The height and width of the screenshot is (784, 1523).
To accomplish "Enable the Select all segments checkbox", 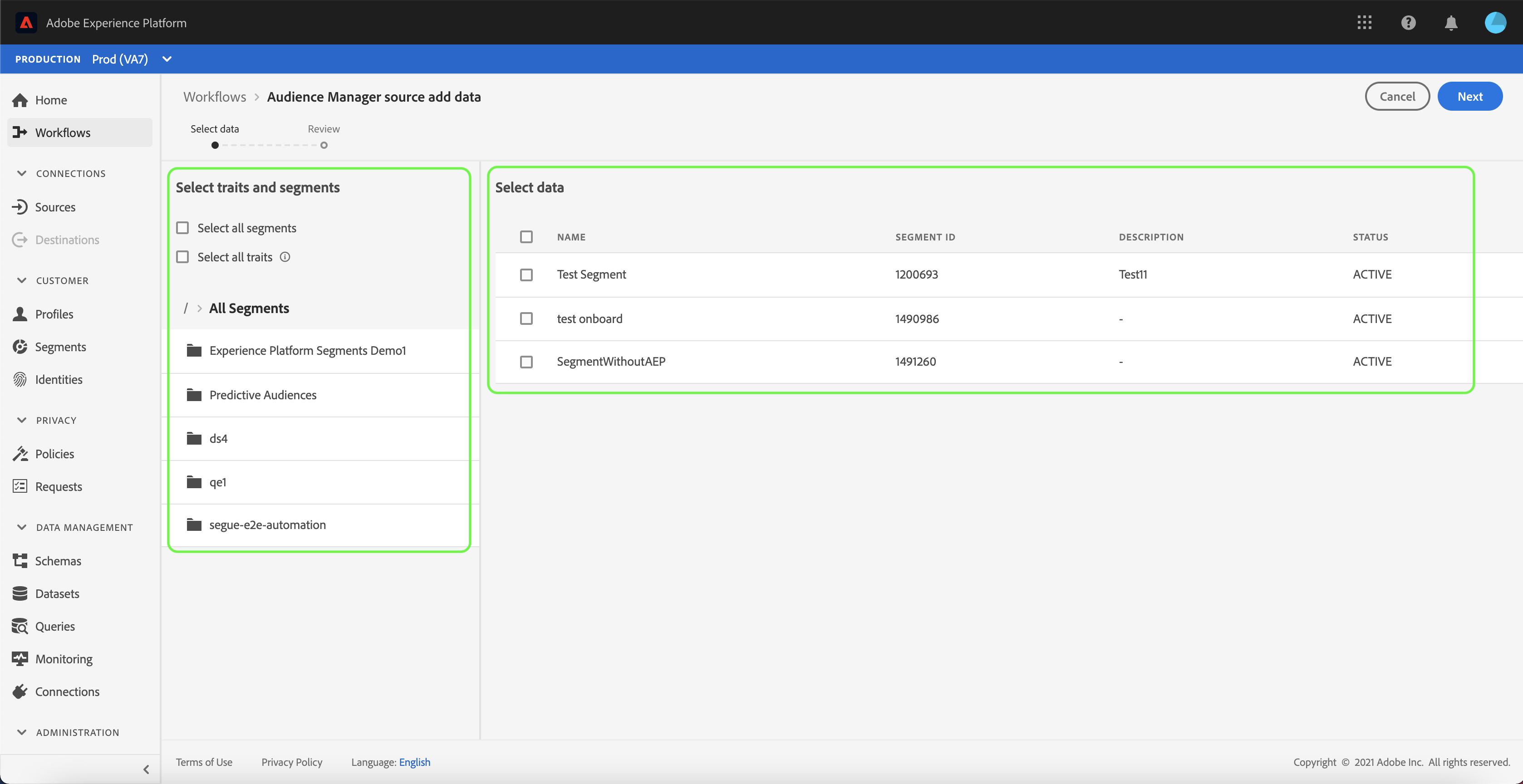I will coord(183,228).
